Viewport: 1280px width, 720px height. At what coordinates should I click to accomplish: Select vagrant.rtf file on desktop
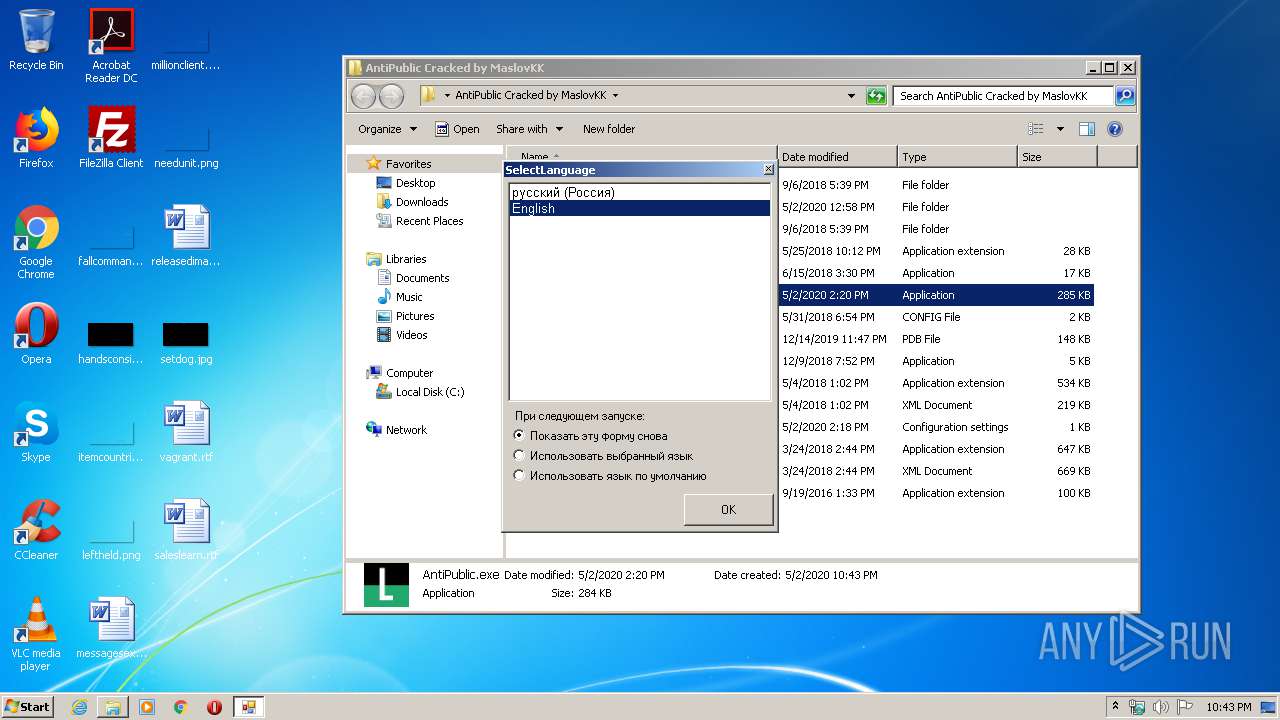tap(186, 432)
